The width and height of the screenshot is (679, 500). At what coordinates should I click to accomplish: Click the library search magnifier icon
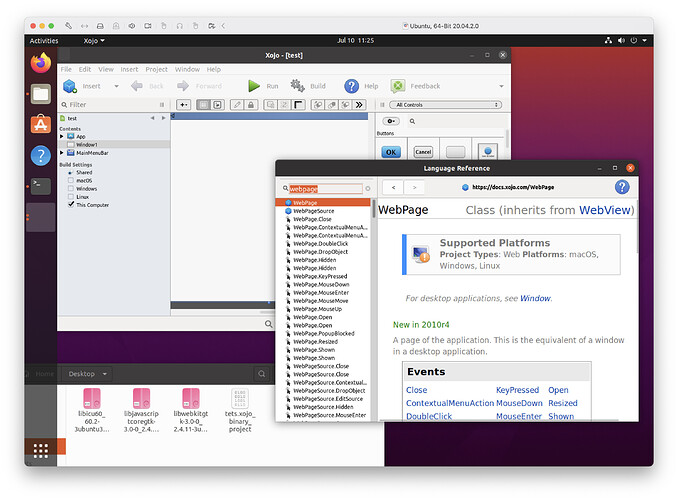click(x=412, y=121)
